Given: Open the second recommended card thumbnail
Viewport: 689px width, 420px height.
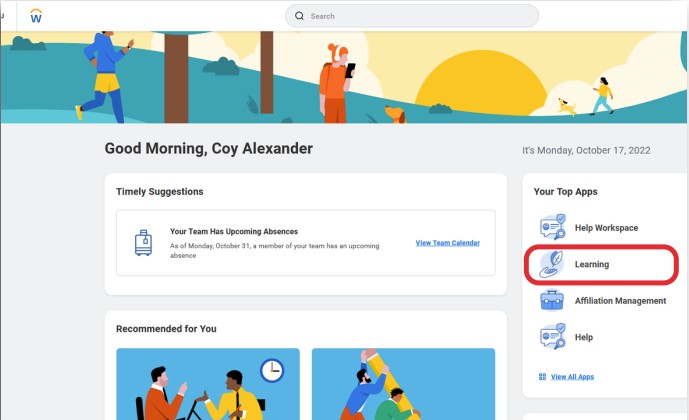Looking at the screenshot, I should click(x=403, y=384).
